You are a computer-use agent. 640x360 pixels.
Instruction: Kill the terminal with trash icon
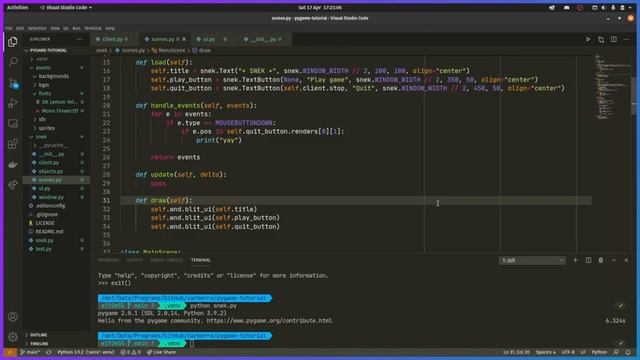tap(601, 260)
